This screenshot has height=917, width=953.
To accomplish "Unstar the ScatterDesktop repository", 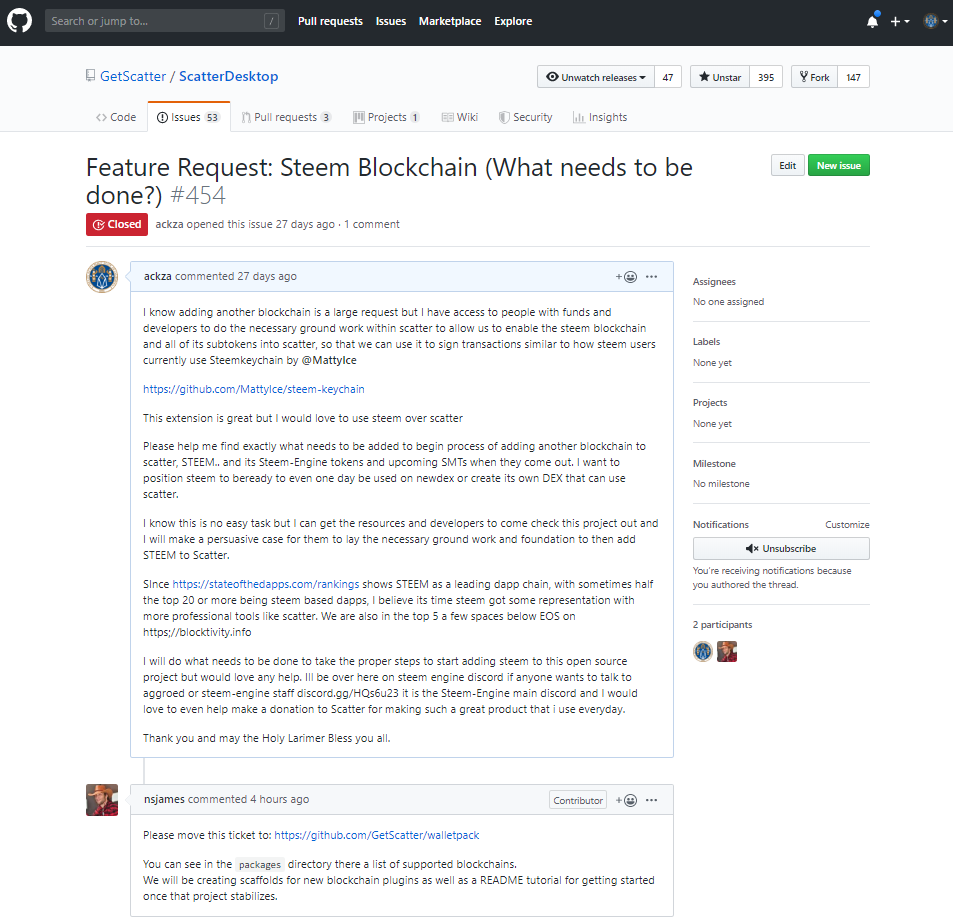I will point(720,77).
